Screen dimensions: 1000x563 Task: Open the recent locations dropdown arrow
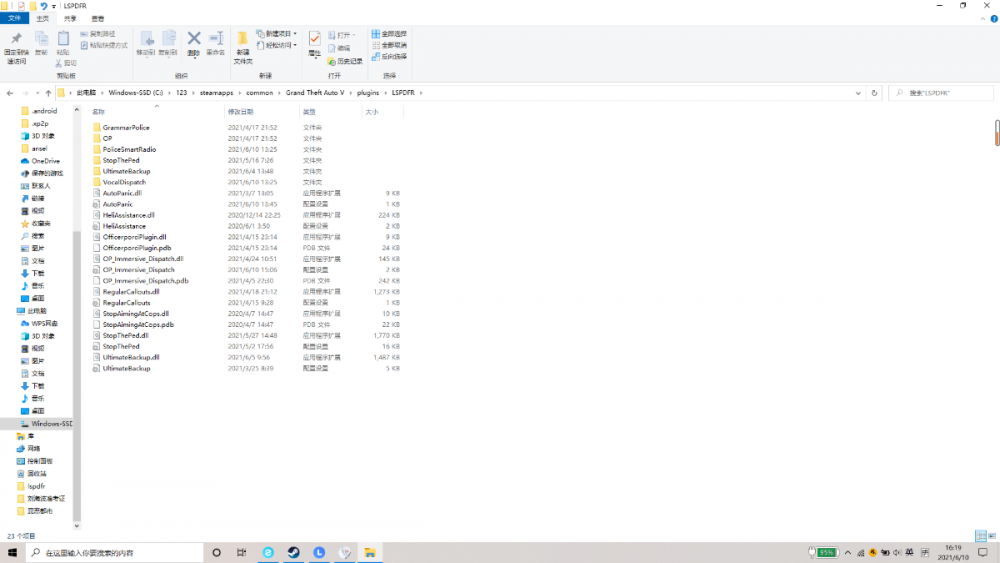[38, 93]
